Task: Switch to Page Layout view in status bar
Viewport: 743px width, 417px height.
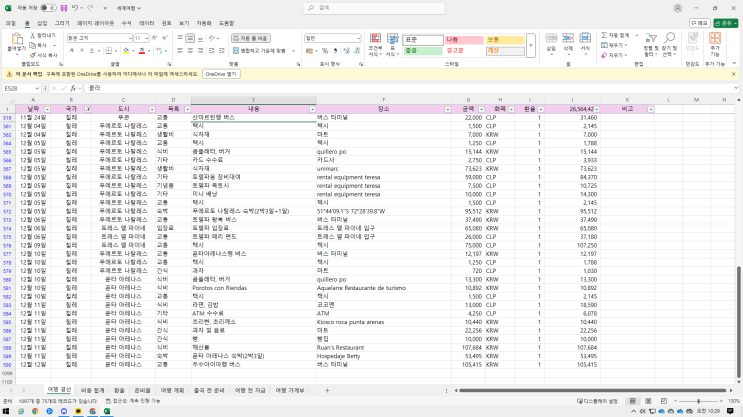Action: 648,401
